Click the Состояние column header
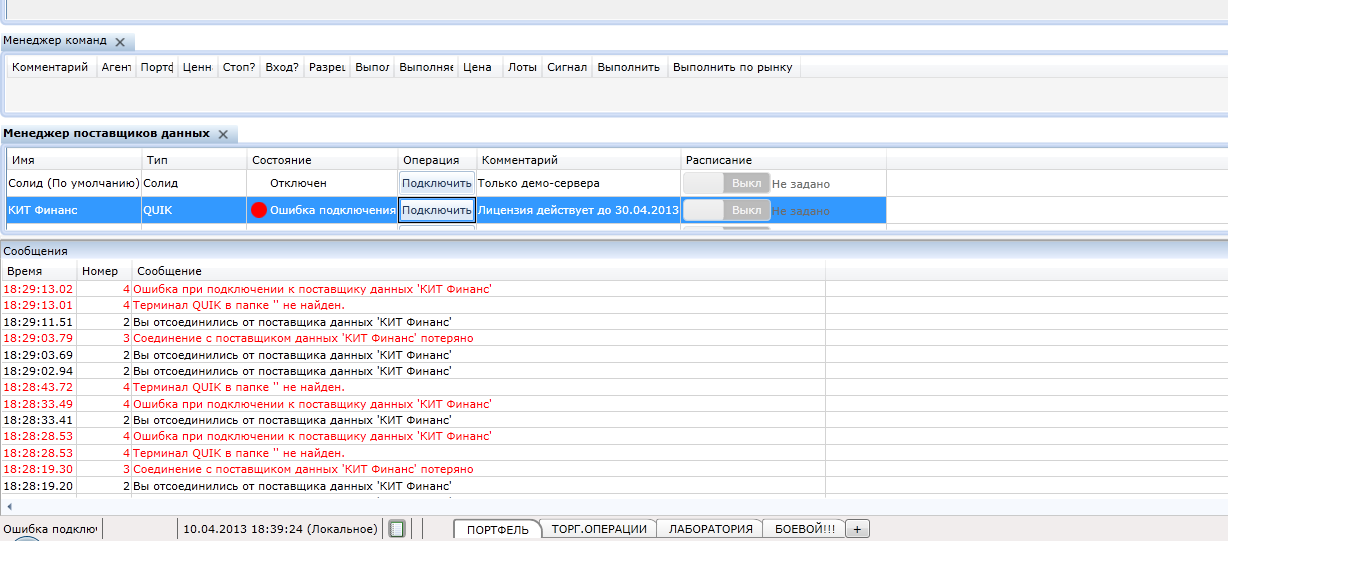The height and width of the screenshot is (574, 1360). [323, 160]
